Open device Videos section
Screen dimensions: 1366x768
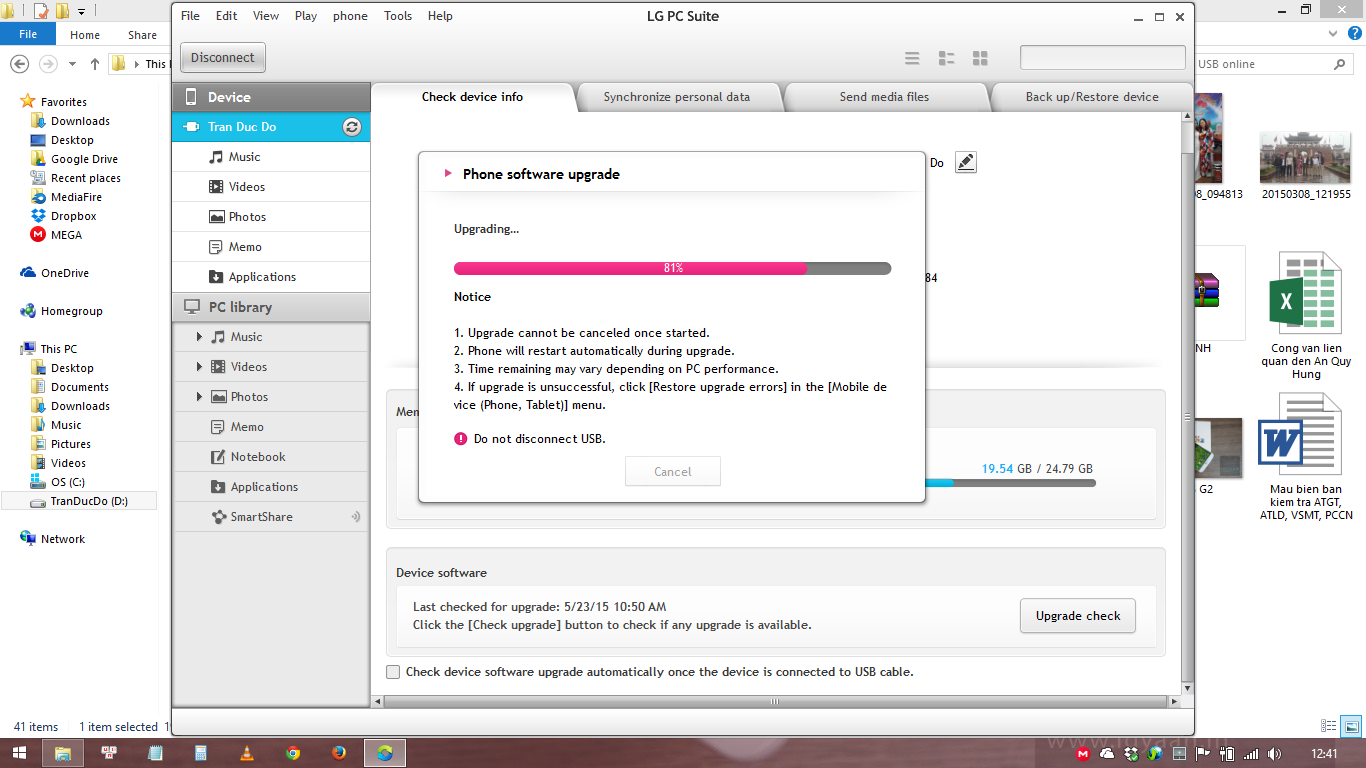[271, 187]
